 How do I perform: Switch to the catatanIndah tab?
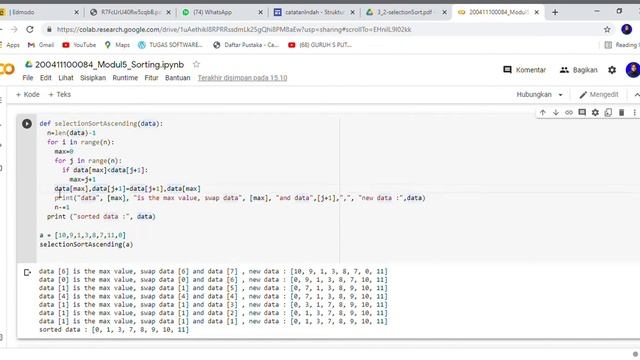tap(314, 12)
